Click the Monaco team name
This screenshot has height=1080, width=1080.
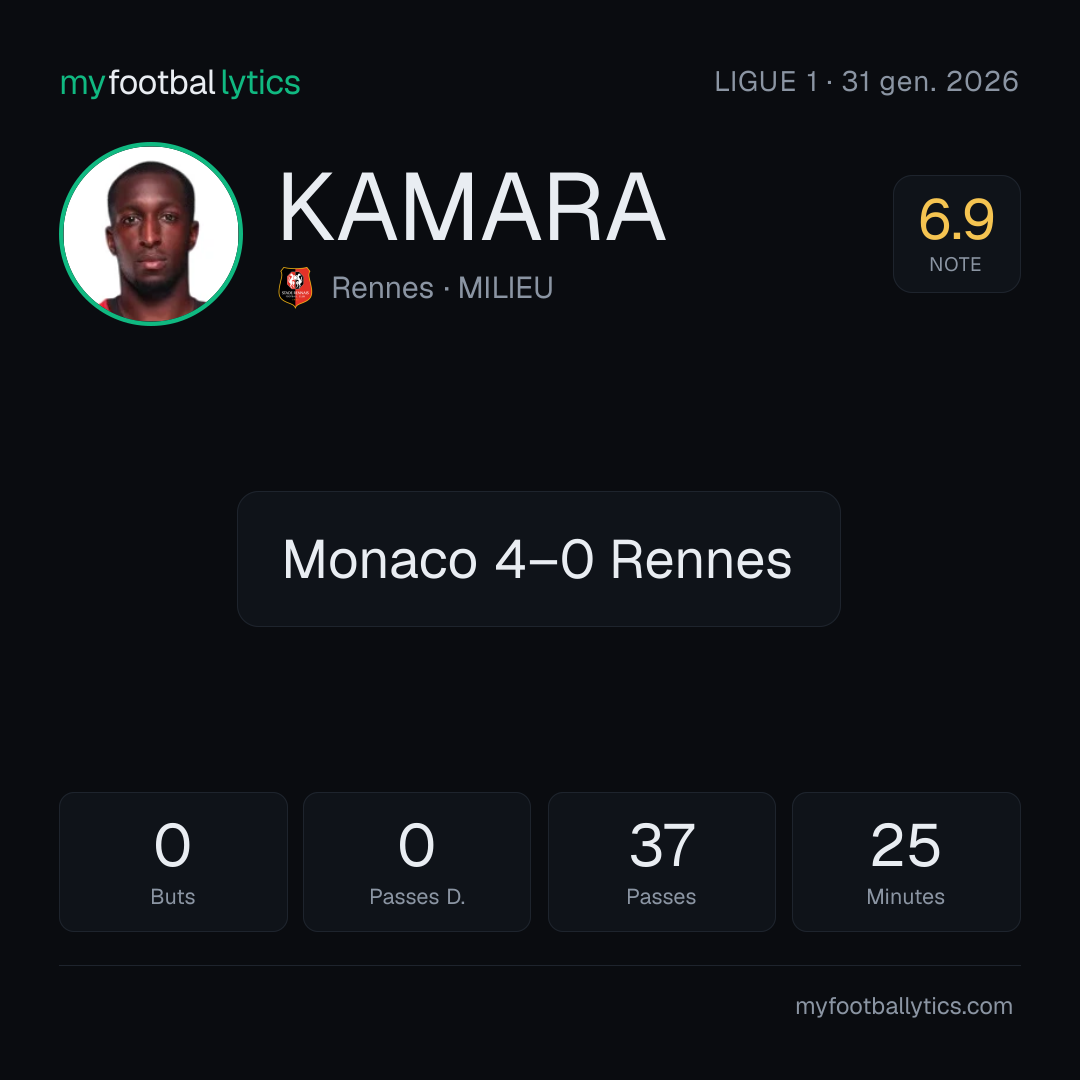(380, 559)
